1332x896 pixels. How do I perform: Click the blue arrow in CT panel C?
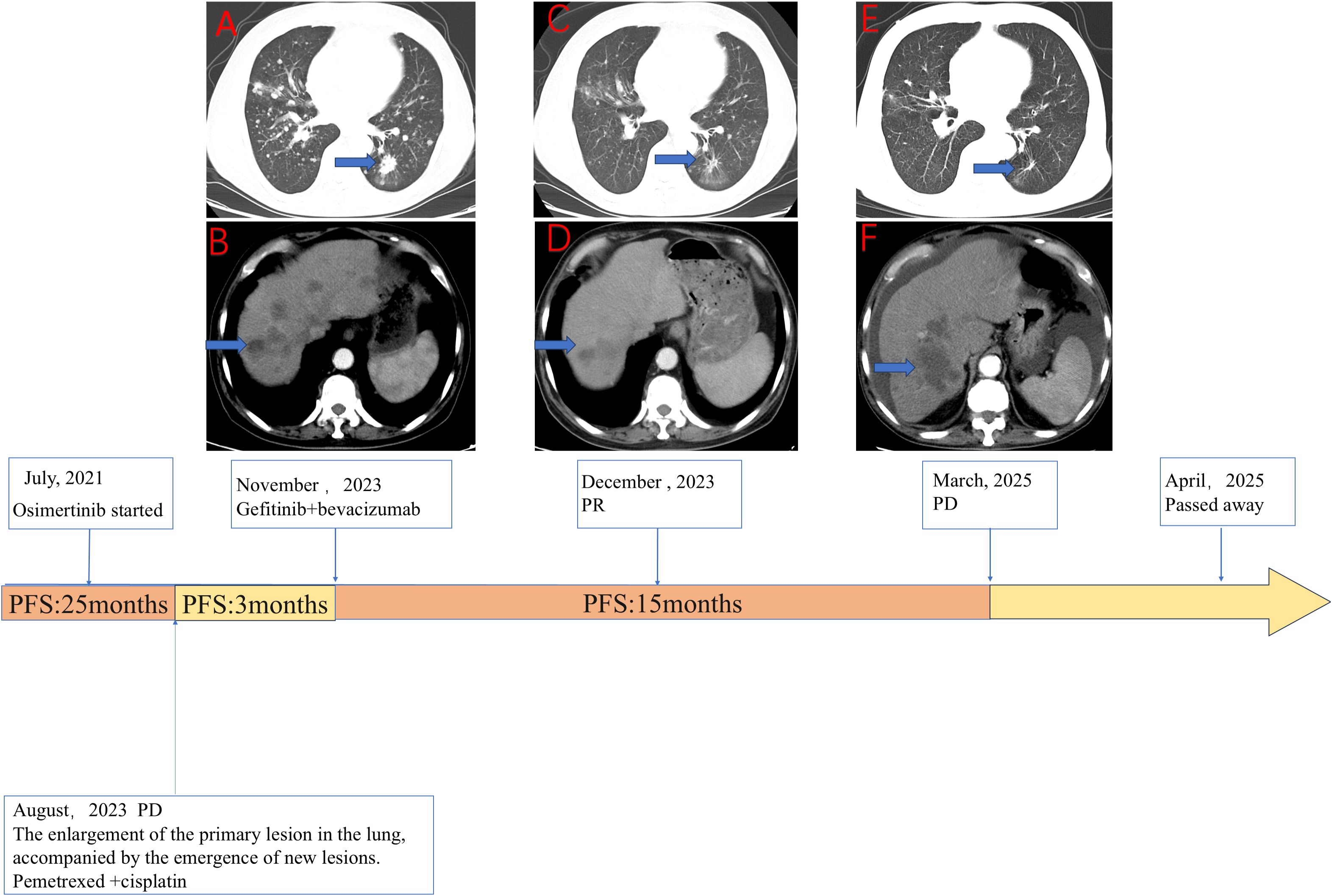coord(673,159)
